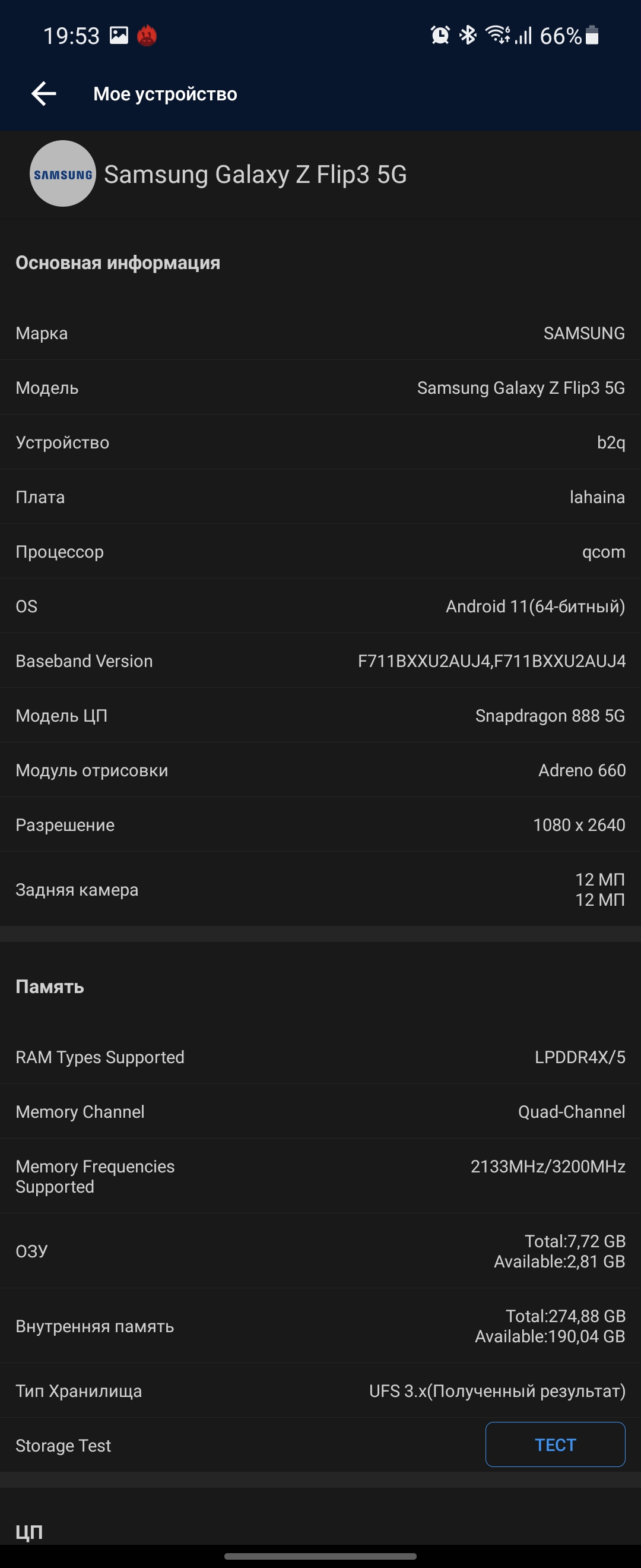Tap the Тип Хранилища UFS row
This screenshot has width=641, height=1568.
pyautogui.click(x=320, y=1391)
